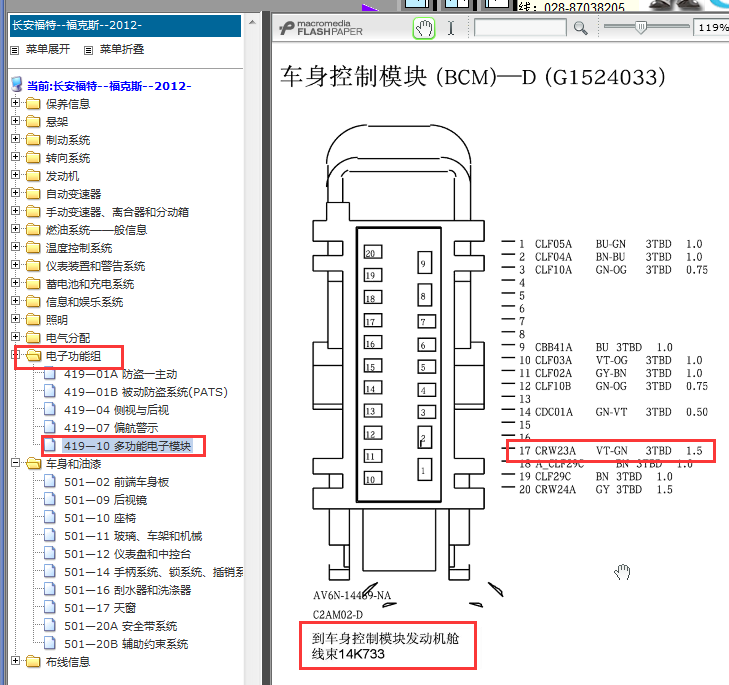Expand the 仪表装置和警告系统 folder
Screen dimensions: 729x685
(x=15, y=265)
